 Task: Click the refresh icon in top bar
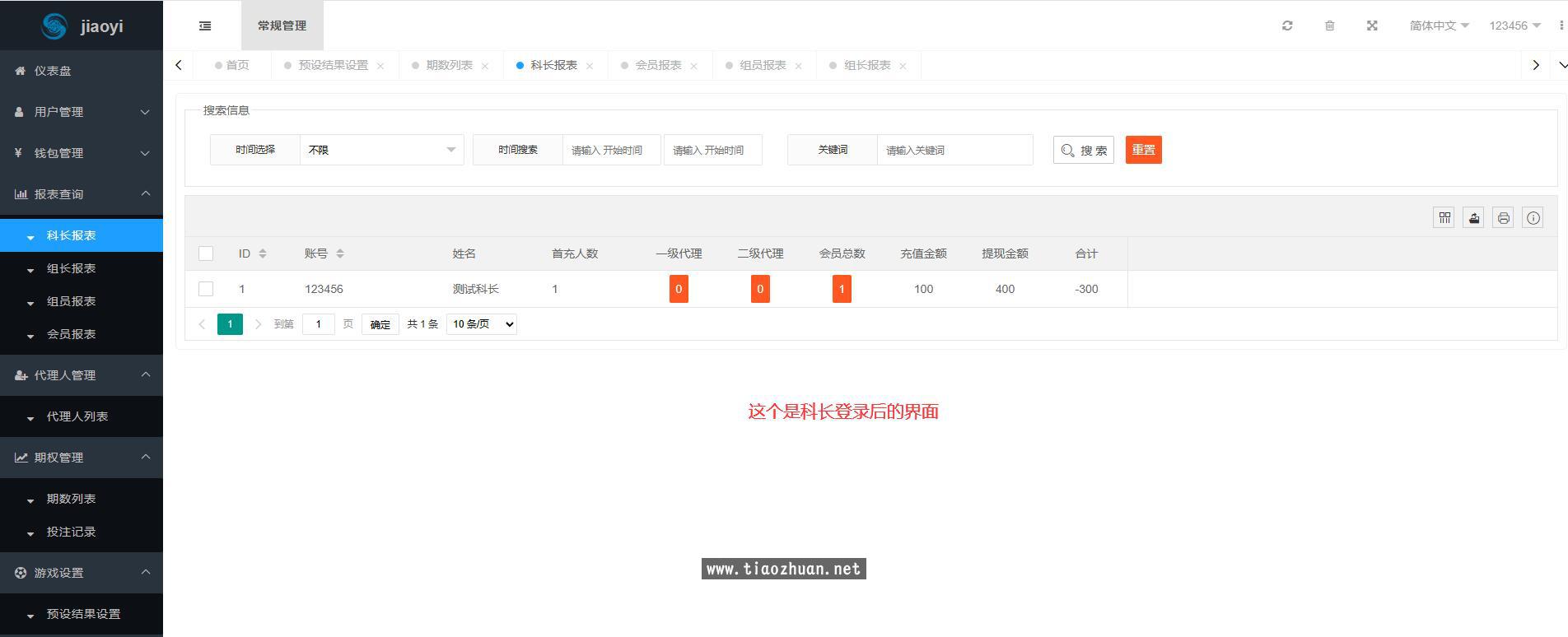pyautogui.click(x=1287, y=26)
